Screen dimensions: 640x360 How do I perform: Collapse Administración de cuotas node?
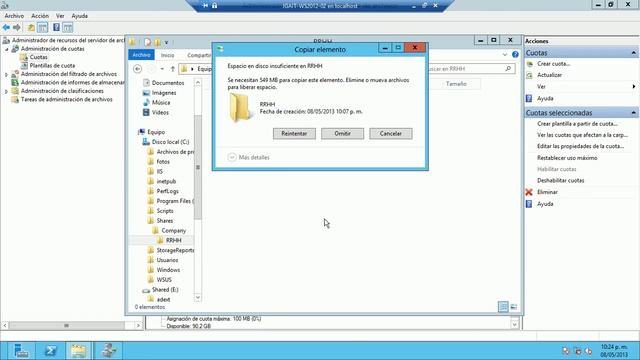tap(6, 49)
